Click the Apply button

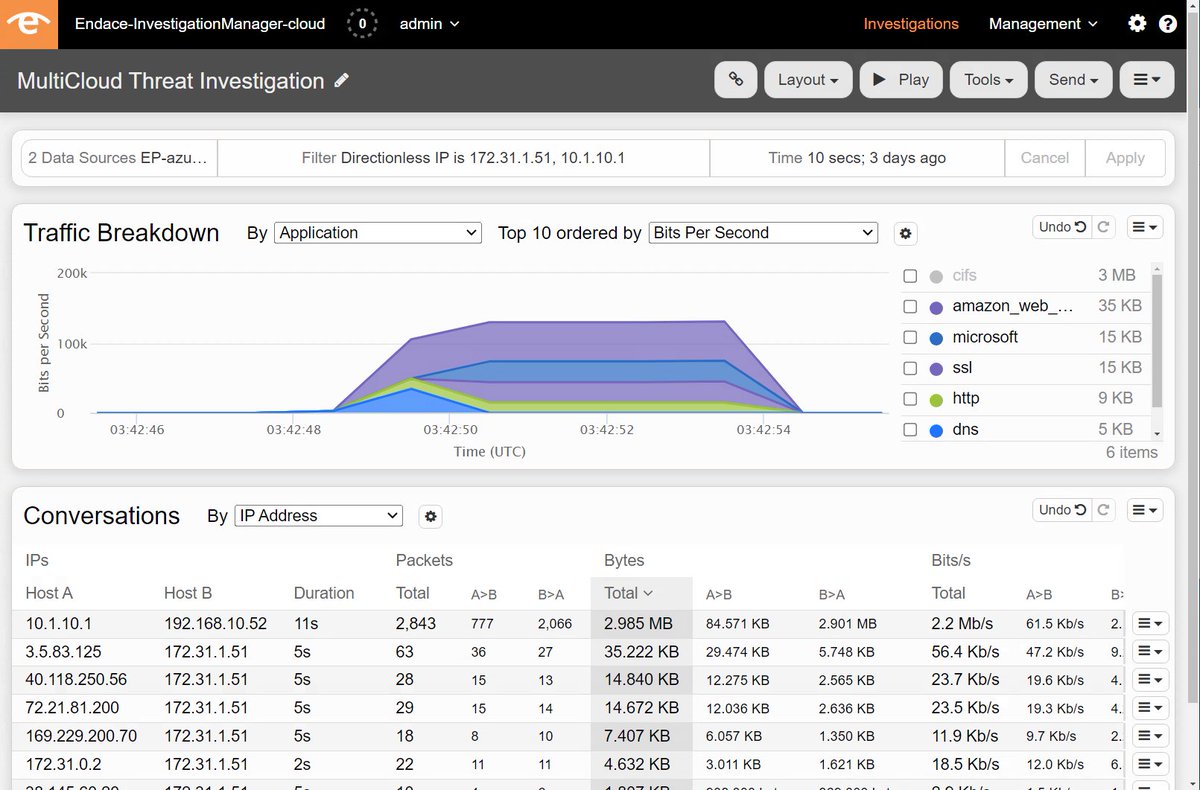[1125, 157]
